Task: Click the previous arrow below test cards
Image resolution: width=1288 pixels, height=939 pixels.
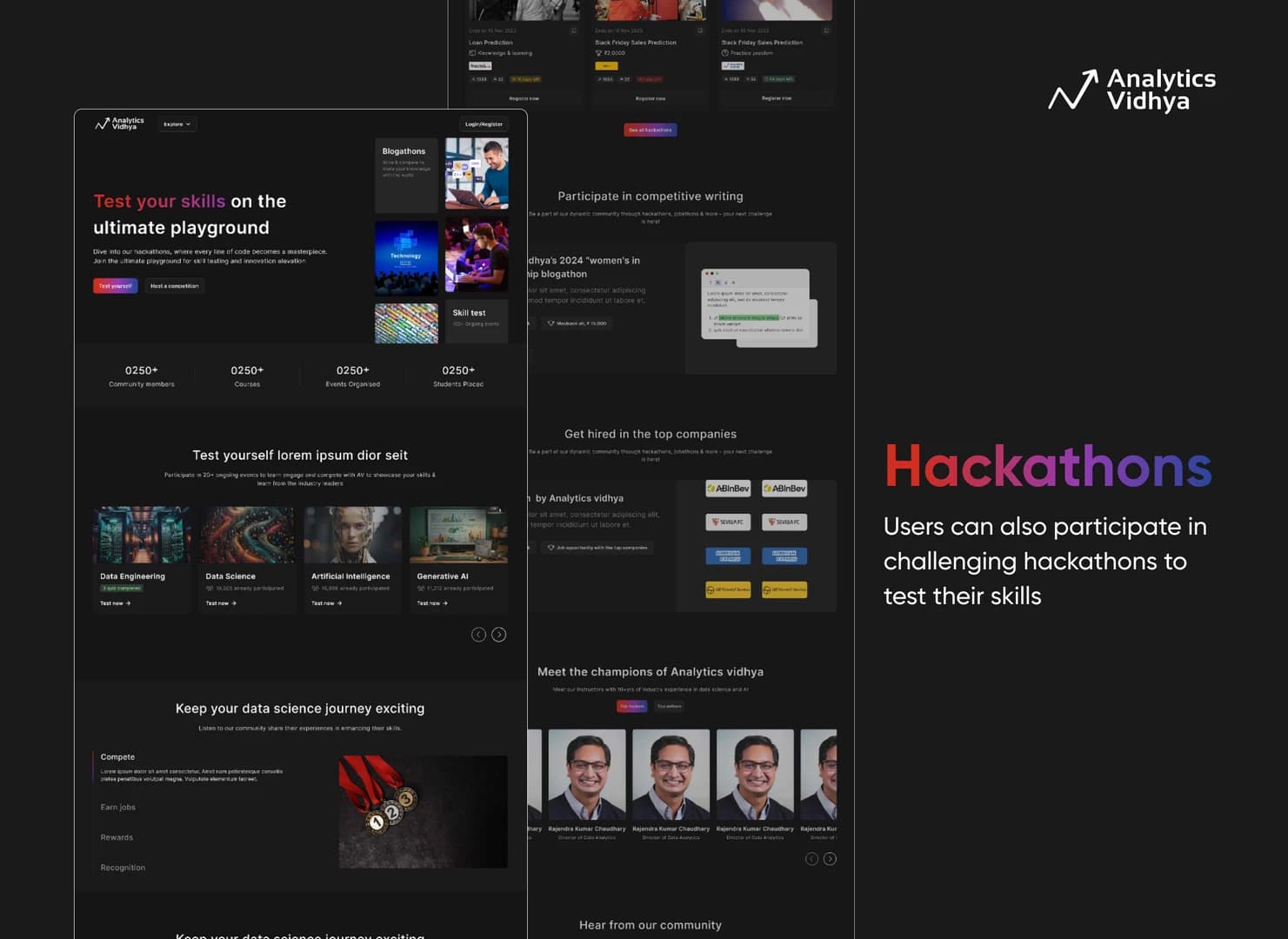Action: 478,635
